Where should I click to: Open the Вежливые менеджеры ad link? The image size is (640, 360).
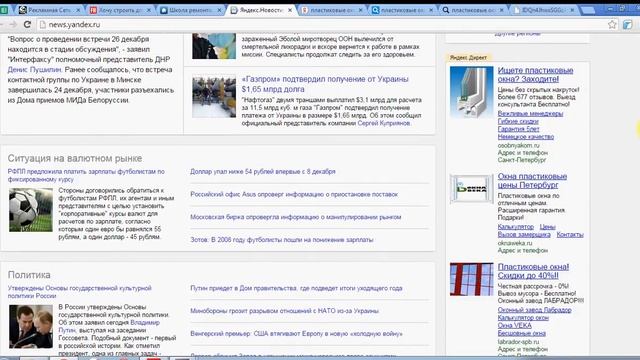click(530, 113)
